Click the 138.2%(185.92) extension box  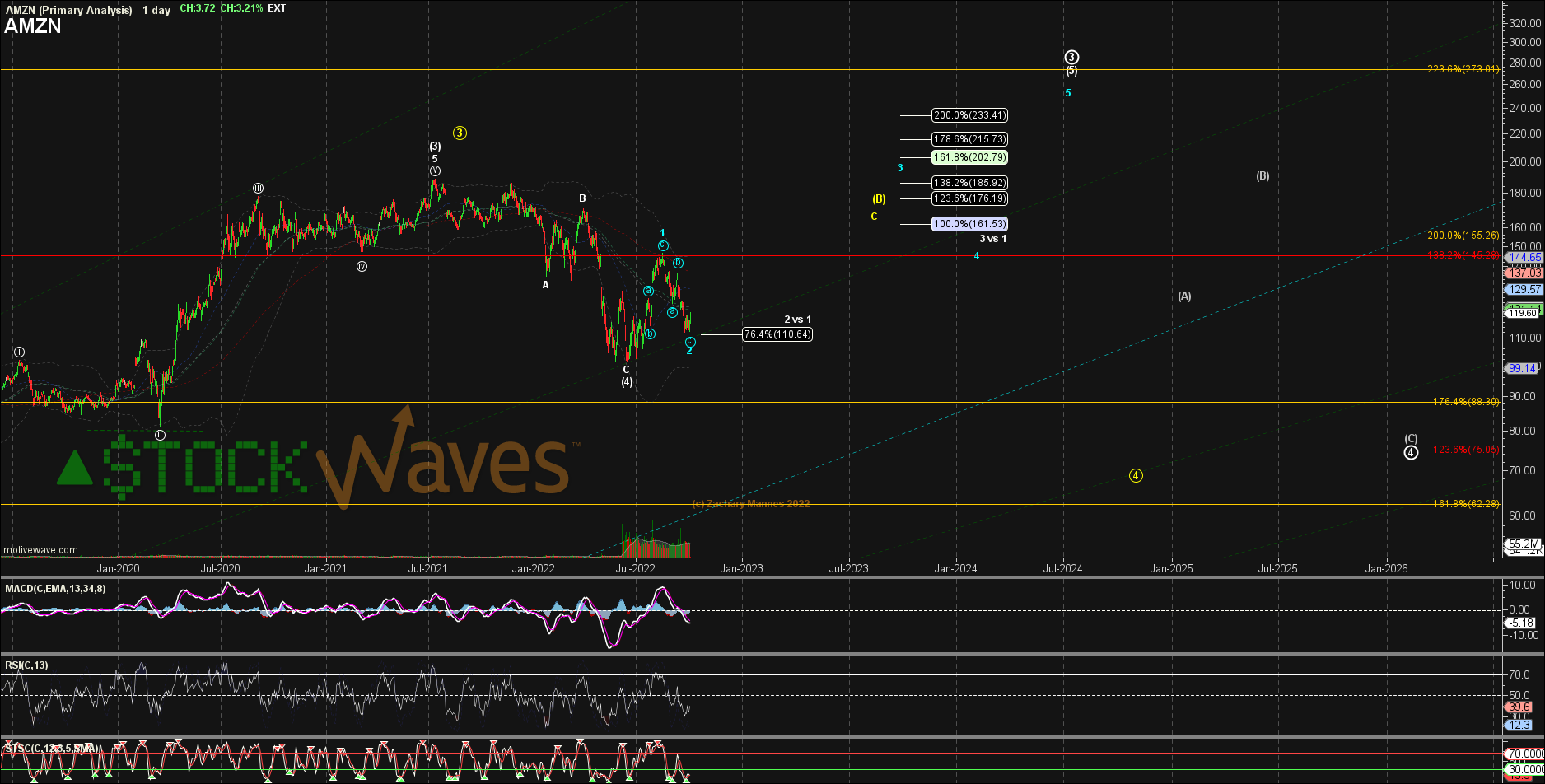969,183
